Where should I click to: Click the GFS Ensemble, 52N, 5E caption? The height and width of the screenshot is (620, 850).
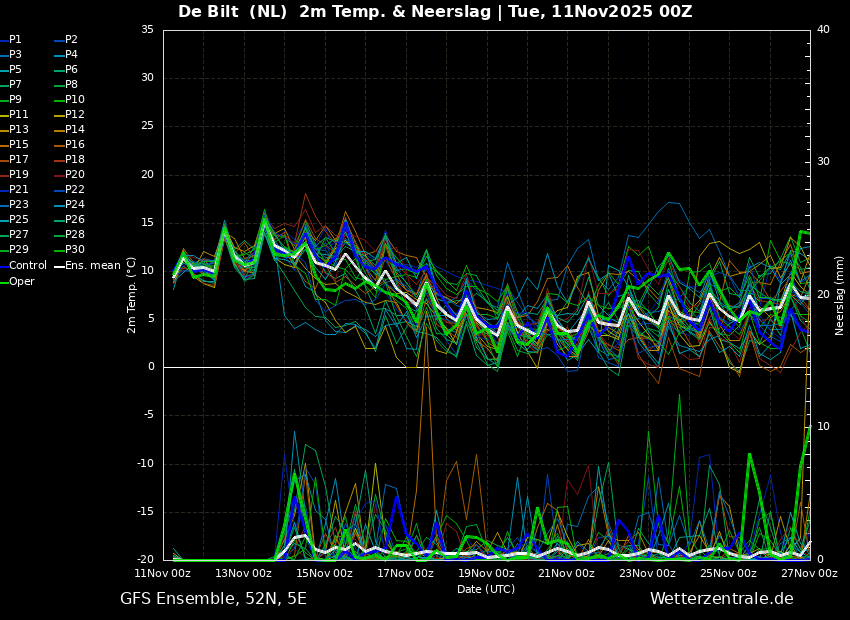213,599
